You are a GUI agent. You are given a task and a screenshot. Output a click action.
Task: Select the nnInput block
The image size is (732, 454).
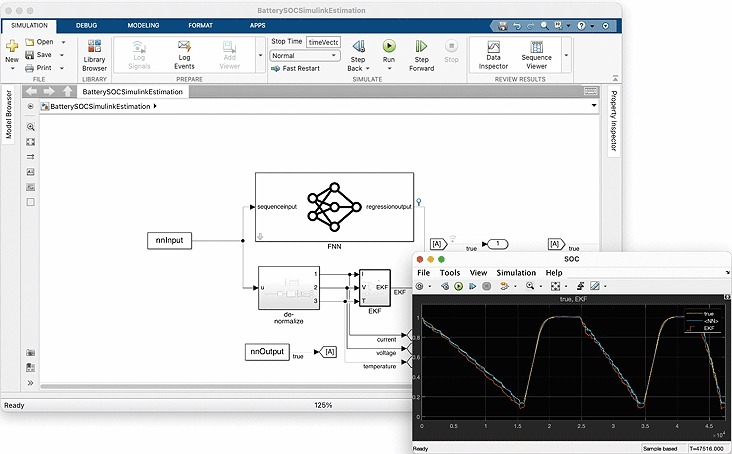tap(169, 240)
